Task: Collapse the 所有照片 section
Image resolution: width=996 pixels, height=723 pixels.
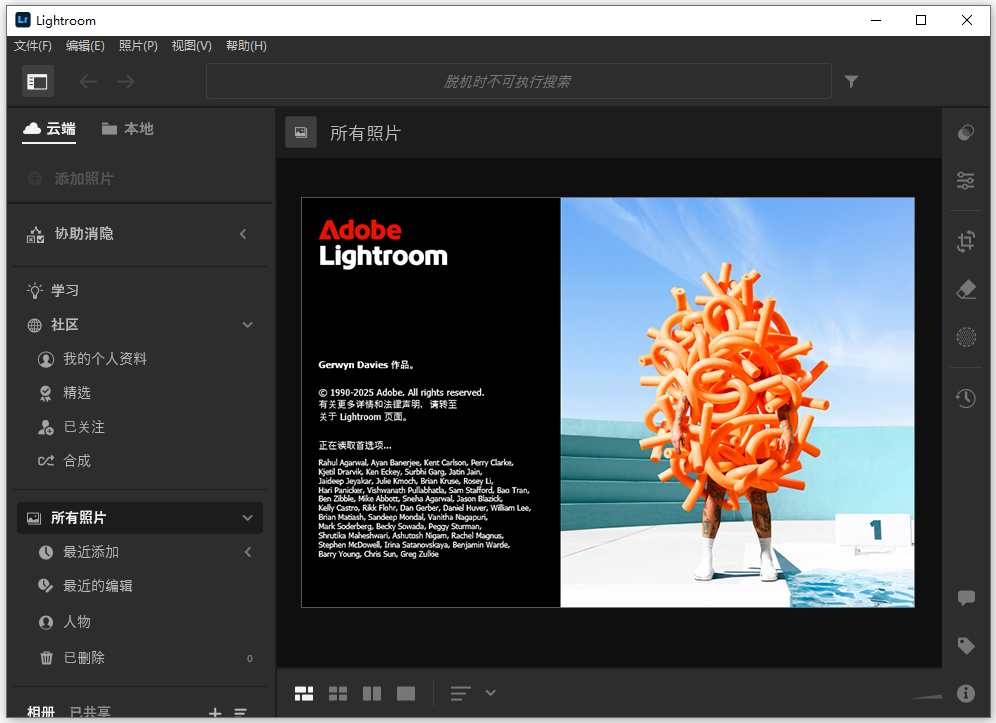Action: [x=246, y=518]
